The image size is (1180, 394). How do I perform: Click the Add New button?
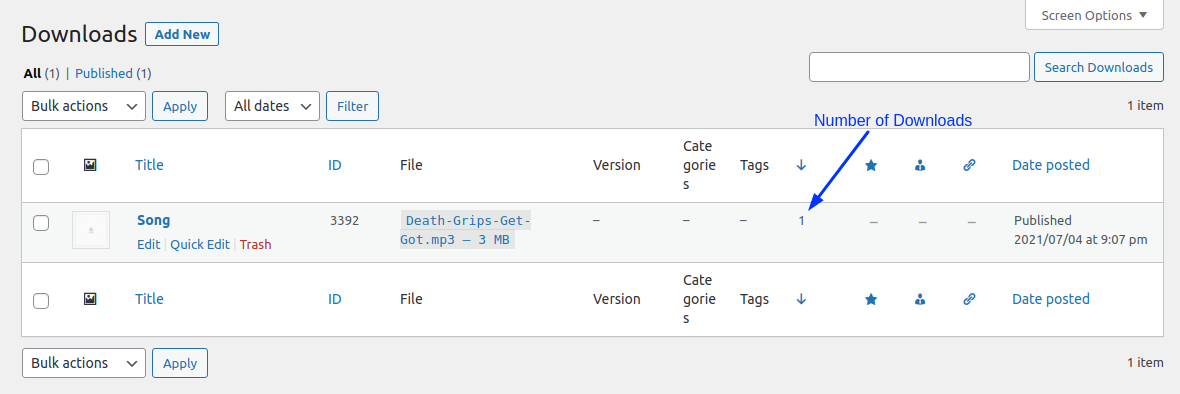(182, 34)
